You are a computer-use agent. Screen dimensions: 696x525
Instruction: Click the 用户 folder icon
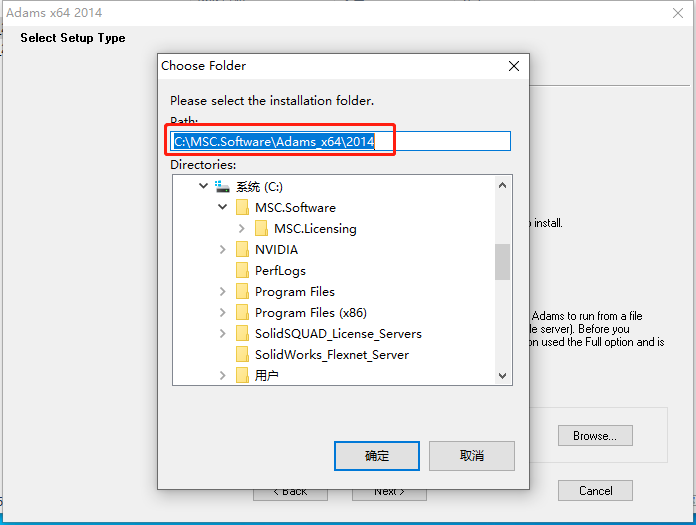pyautogui.click(x=242, y=375)
